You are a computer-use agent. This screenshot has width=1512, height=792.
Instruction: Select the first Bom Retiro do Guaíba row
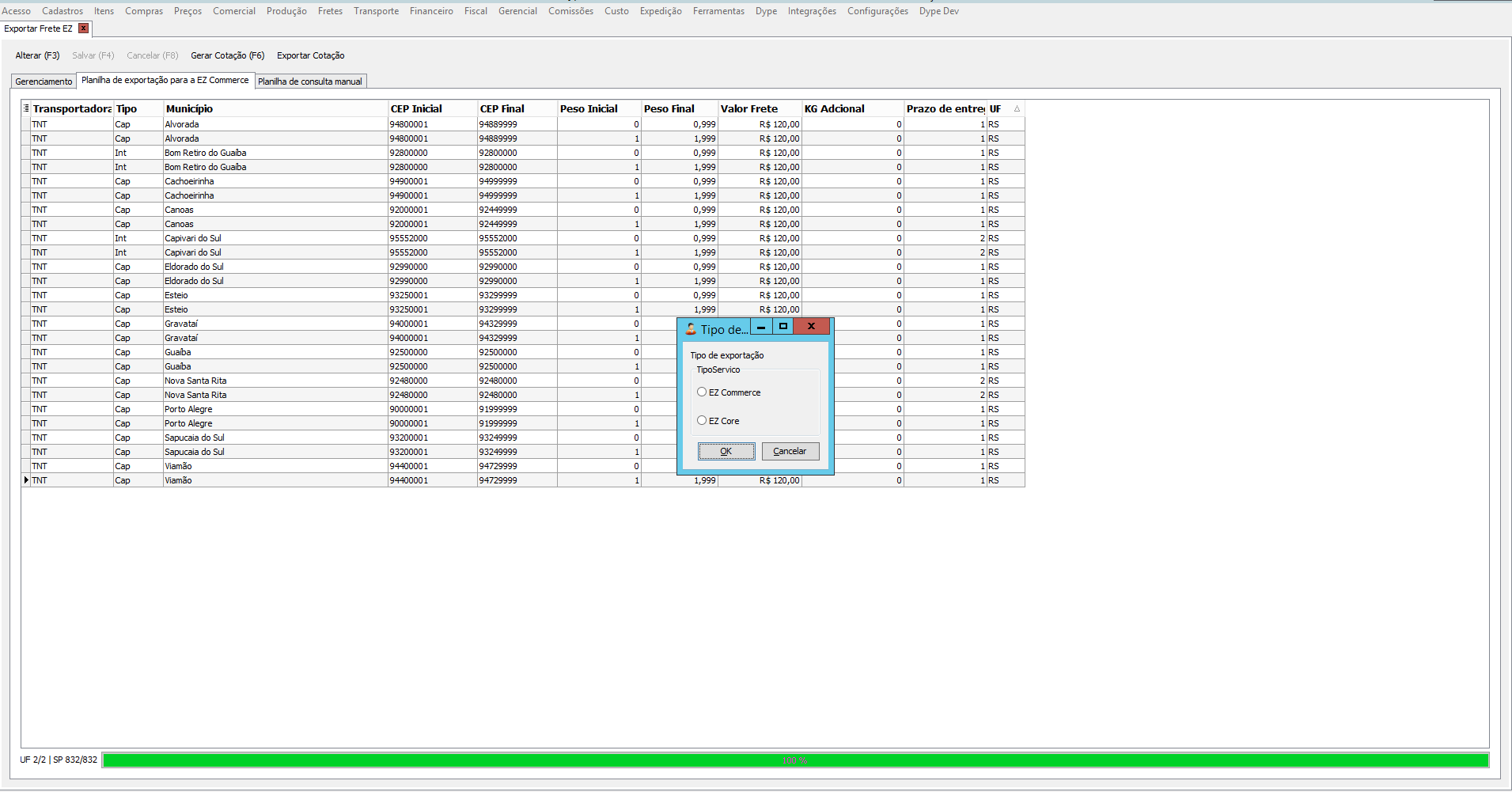pos(523,153)
